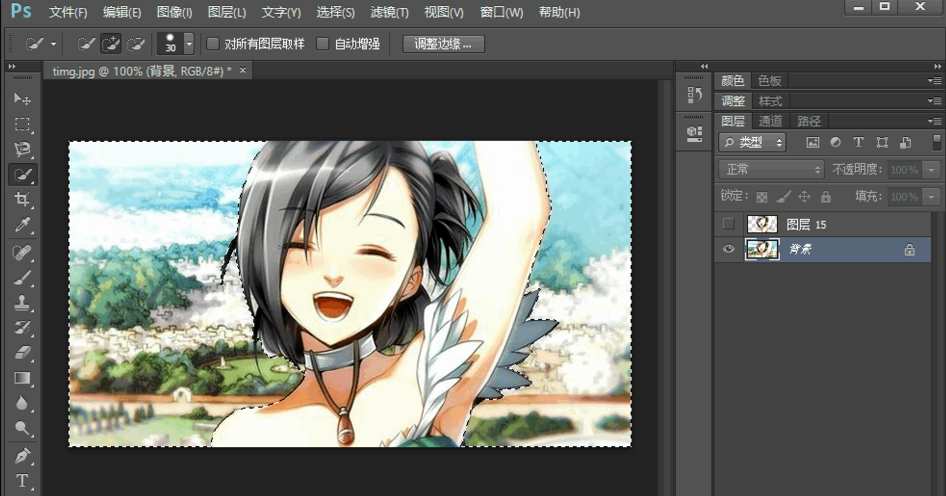Check the 自动增强 option

(x=323, y=44)
